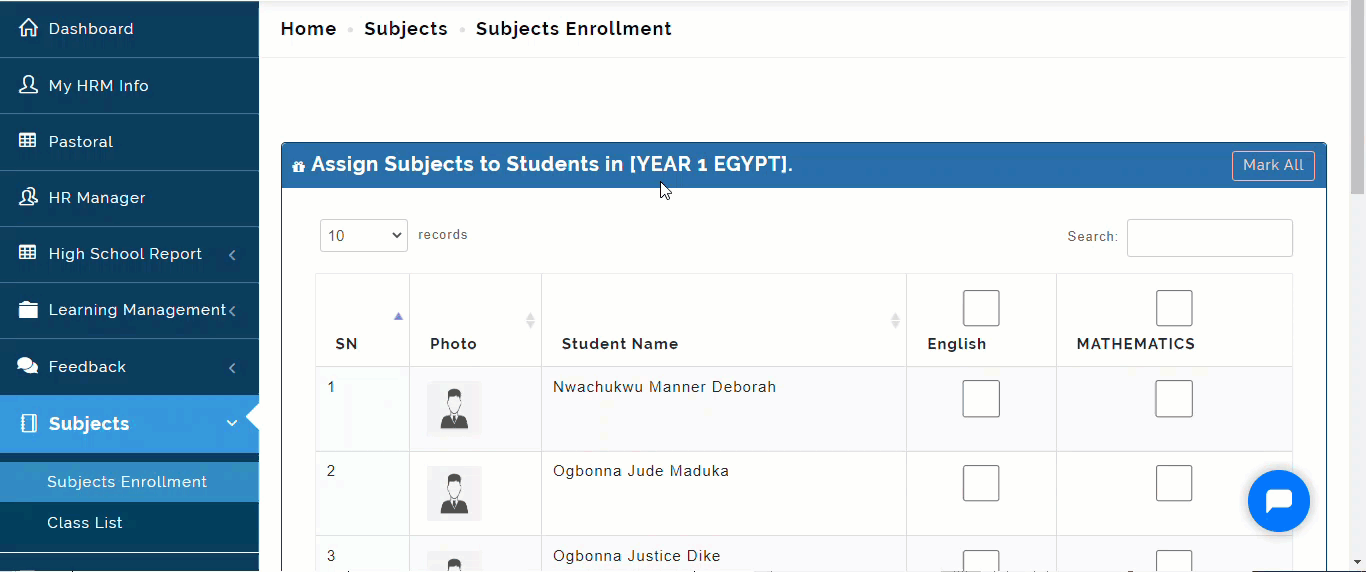Click the Feedback chat bubbles icon
The image size is (1366, 572).
pos(28,366)
